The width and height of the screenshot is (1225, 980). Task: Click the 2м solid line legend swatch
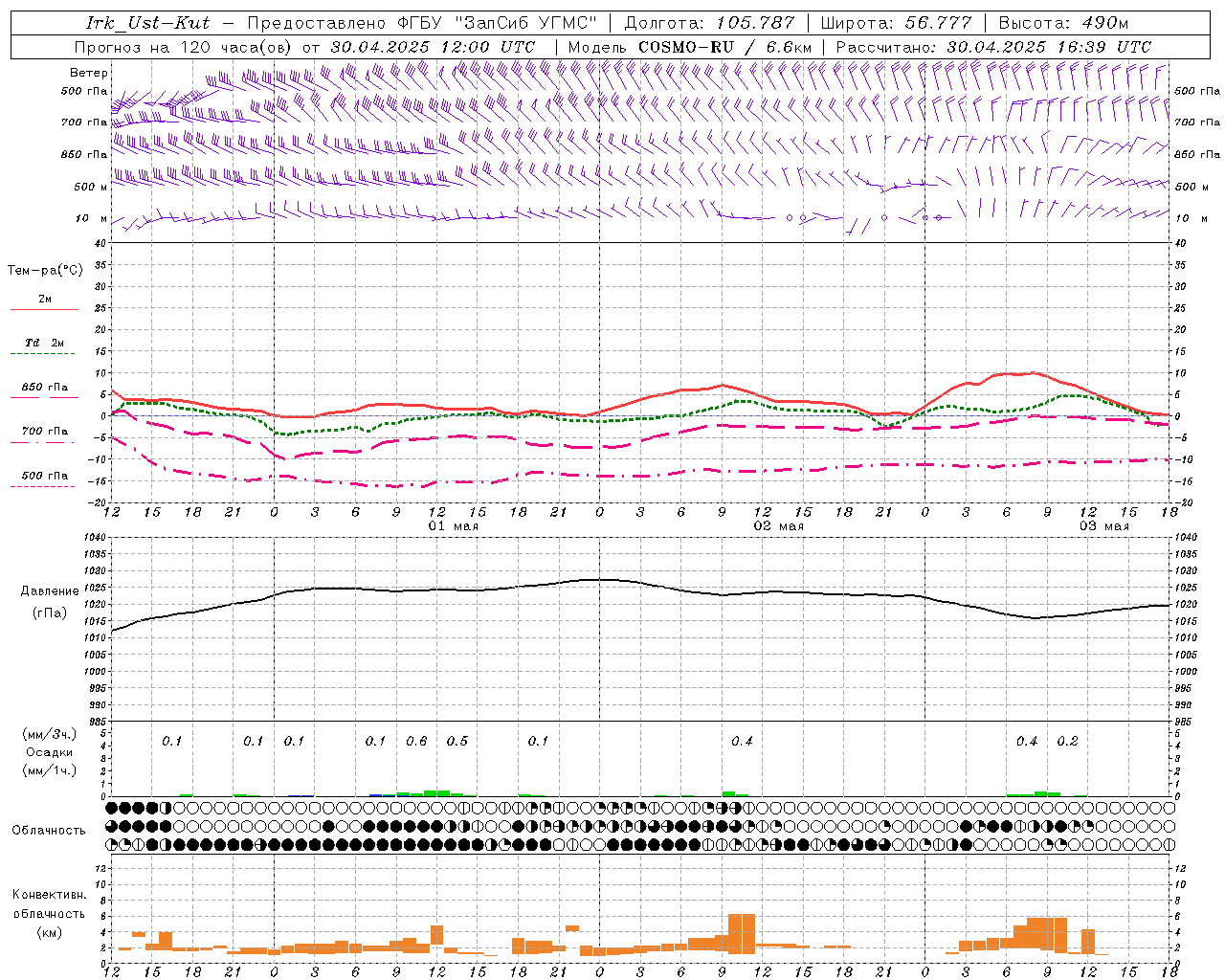44,310
